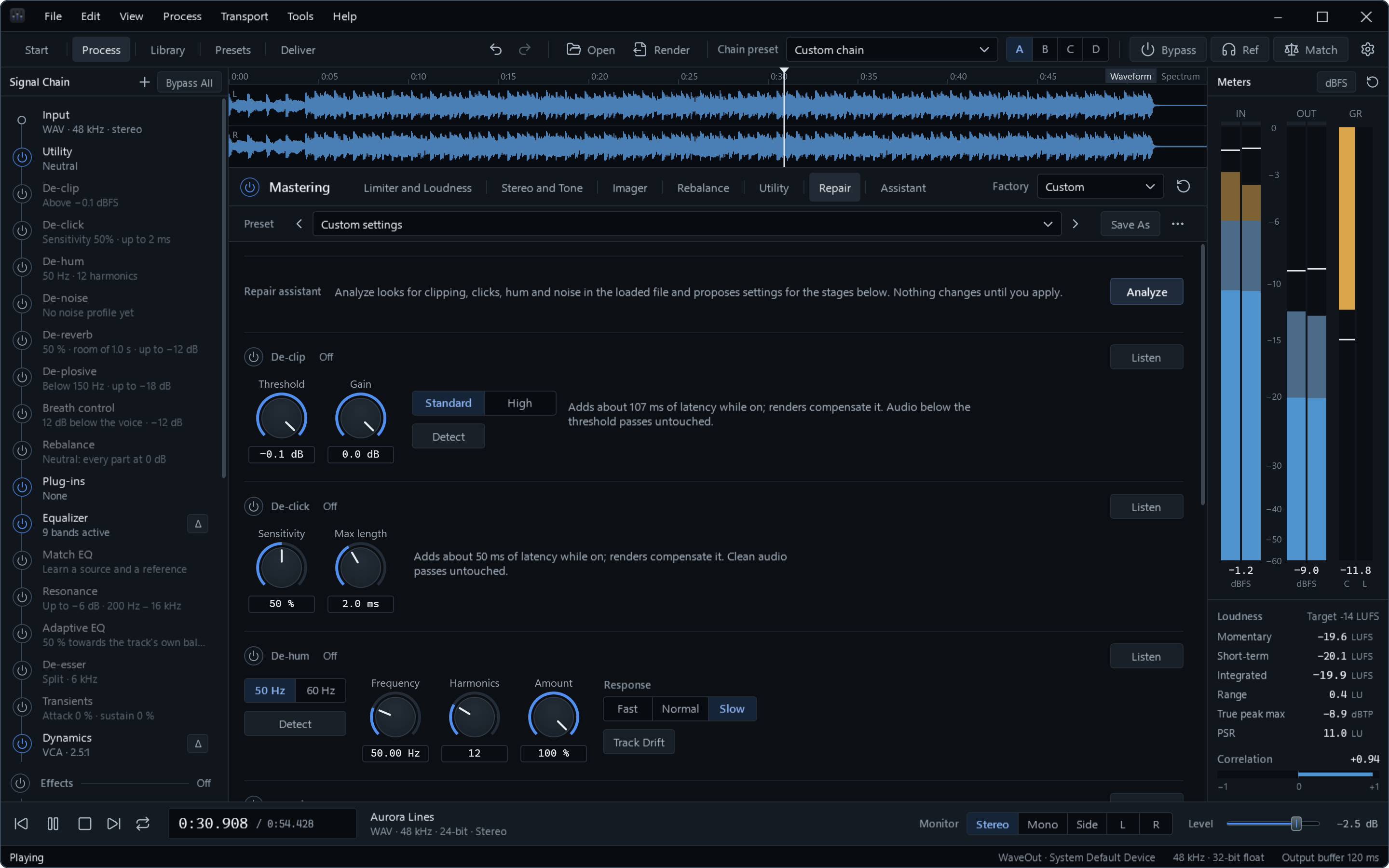
Task: Enable the De-hum power toggle in Repair panel
Action: click(x=254, y=656)
